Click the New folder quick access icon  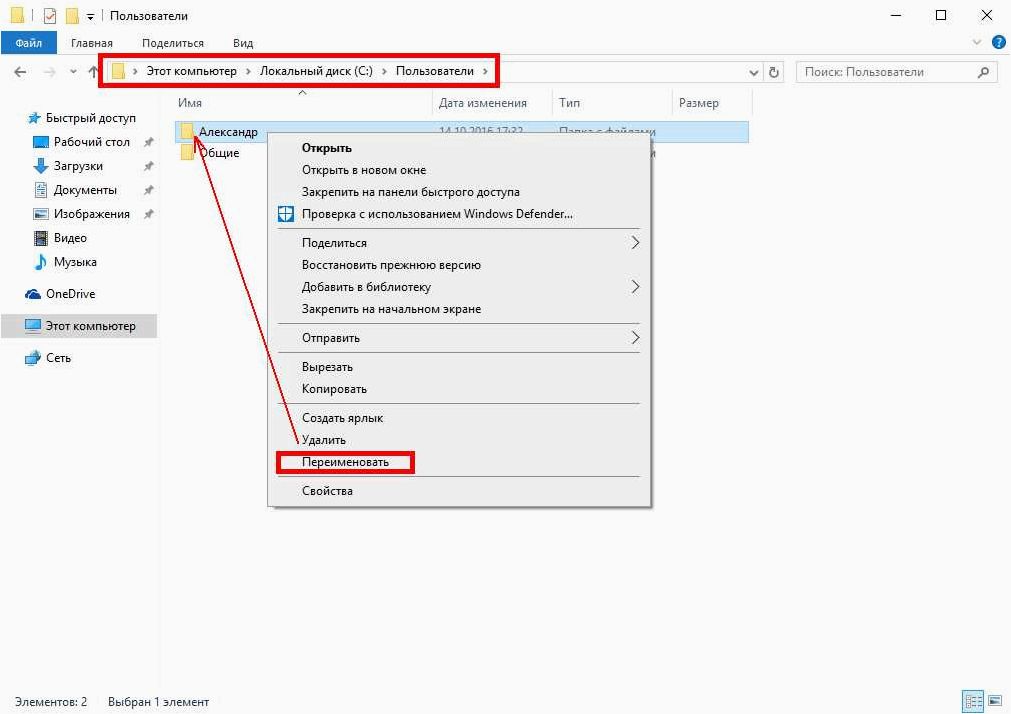tap(72, 15)
